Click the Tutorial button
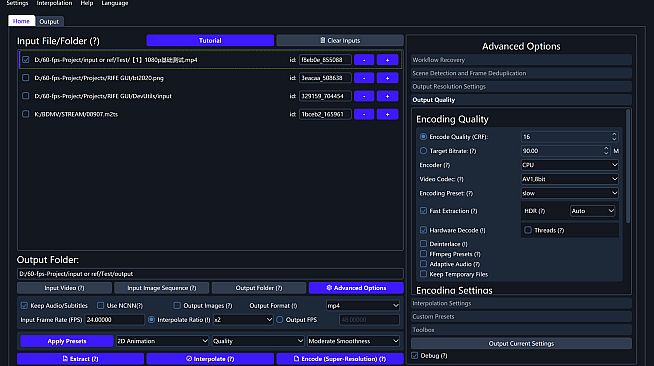Viewport: 654px width, 366px height. [210, 40]
